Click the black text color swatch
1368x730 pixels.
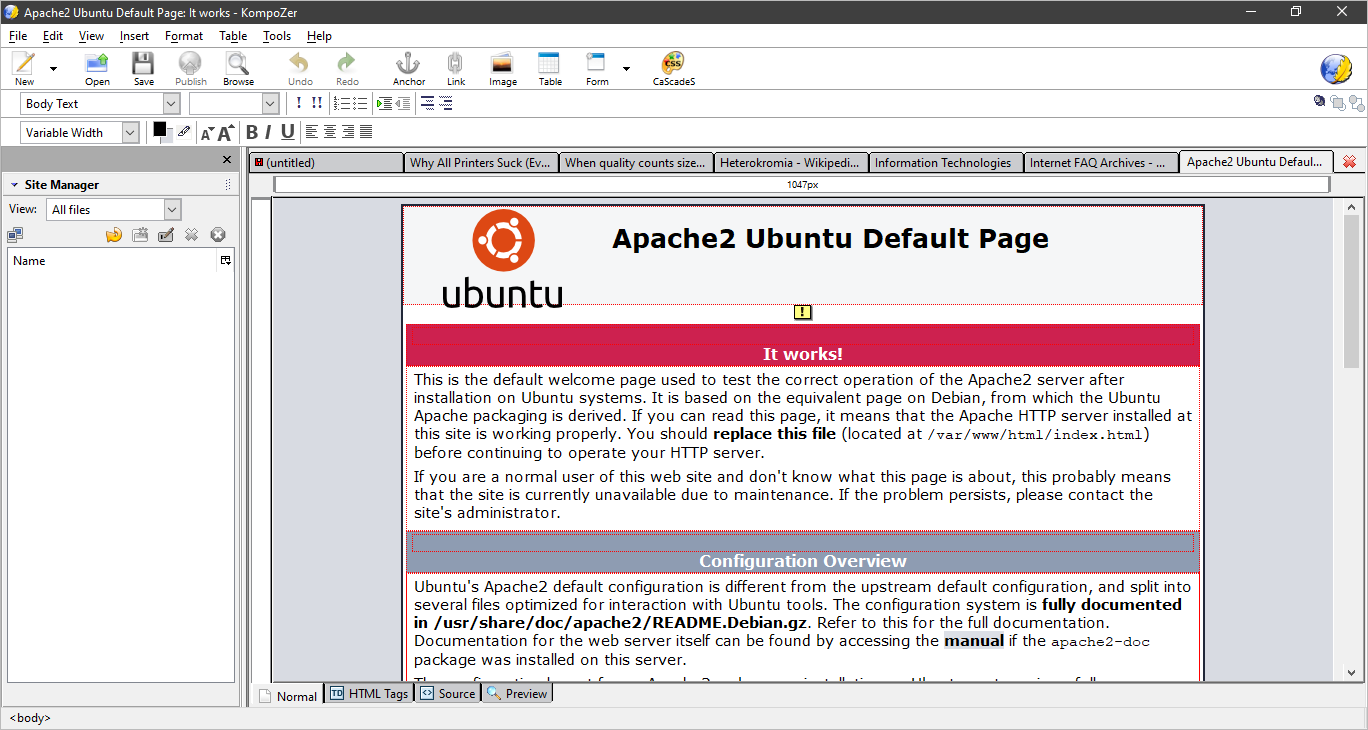tap(160, 129)
